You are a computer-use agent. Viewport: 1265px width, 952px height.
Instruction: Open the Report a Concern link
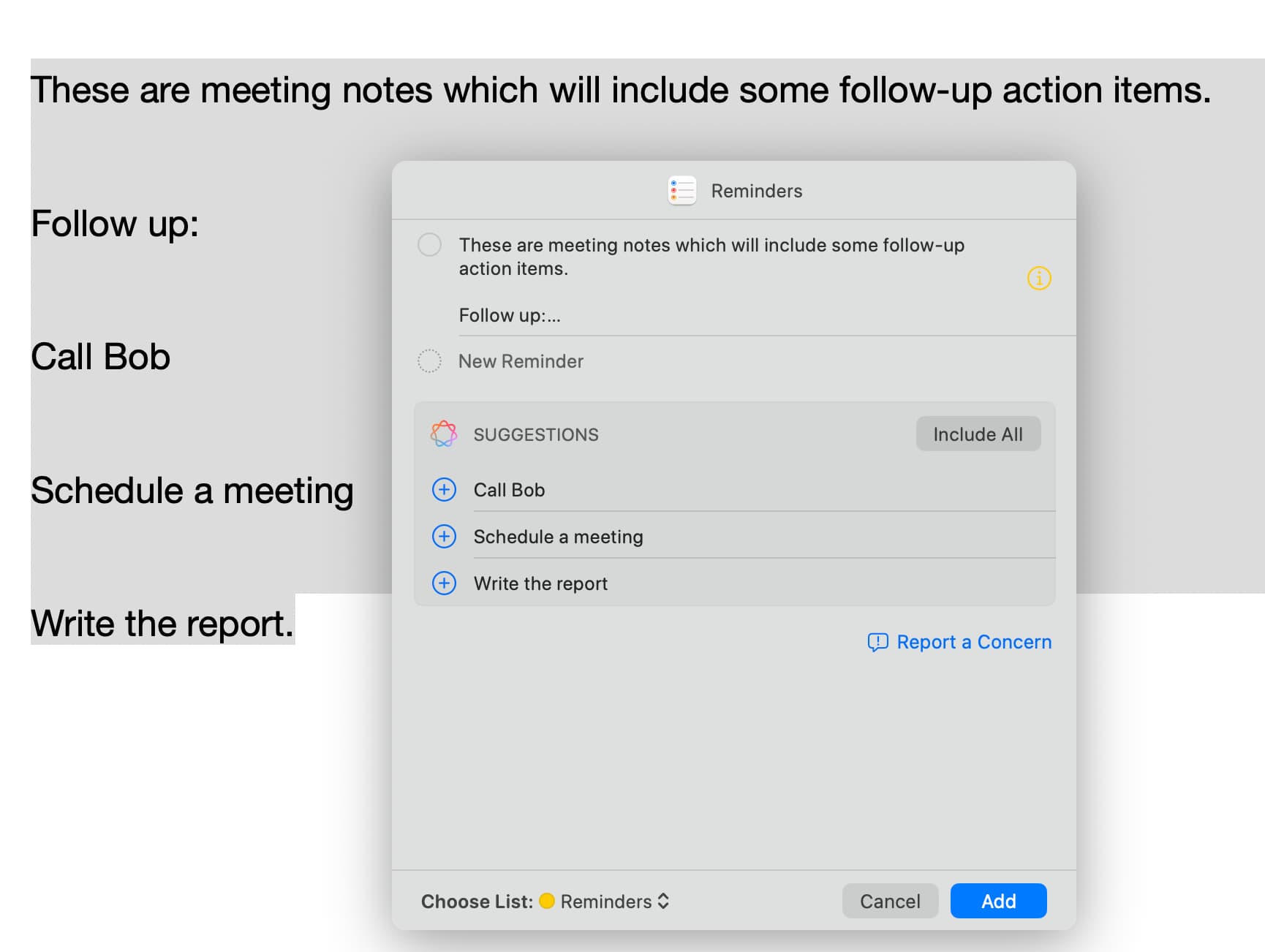click(973, 642)
